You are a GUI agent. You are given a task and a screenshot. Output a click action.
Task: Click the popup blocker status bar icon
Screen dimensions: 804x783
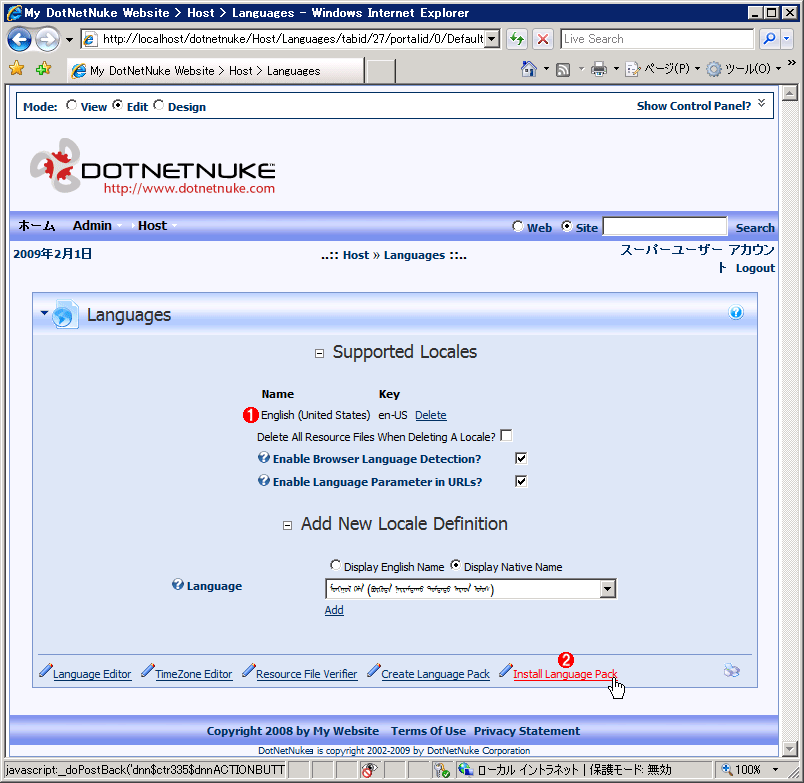pyautogui.click(x=369, y=770)
